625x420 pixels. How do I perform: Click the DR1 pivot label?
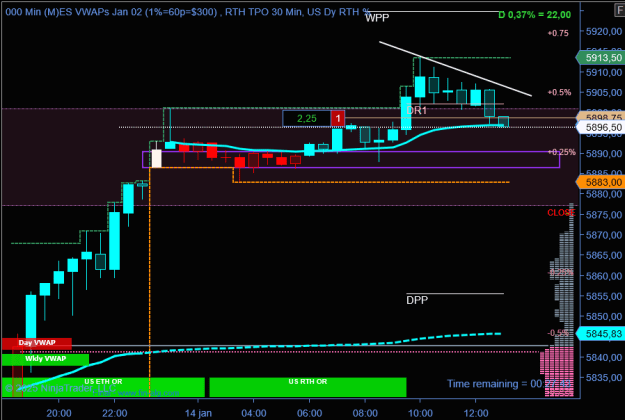coord(417,110)
